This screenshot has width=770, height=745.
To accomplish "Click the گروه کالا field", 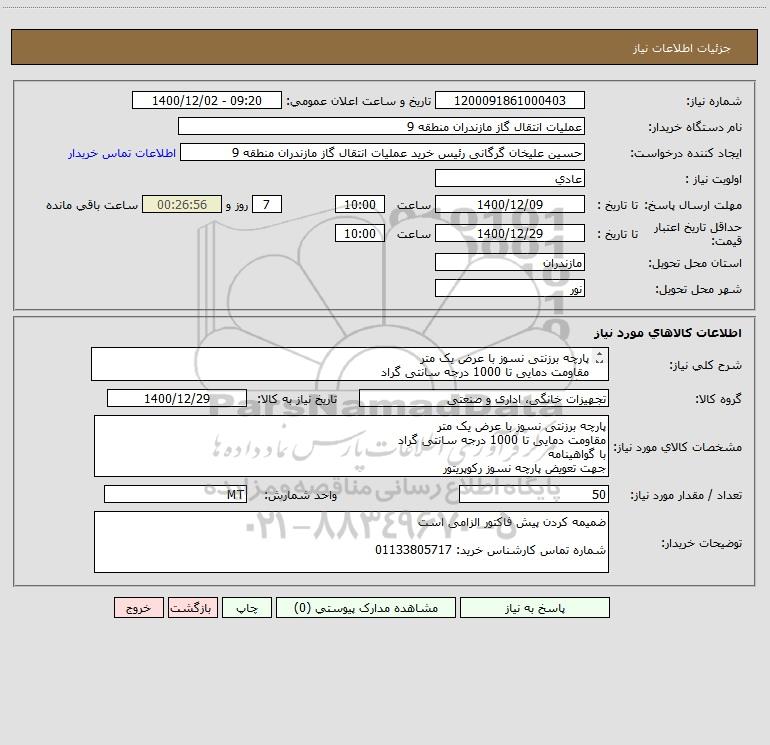I will click(x=484, y=398).
